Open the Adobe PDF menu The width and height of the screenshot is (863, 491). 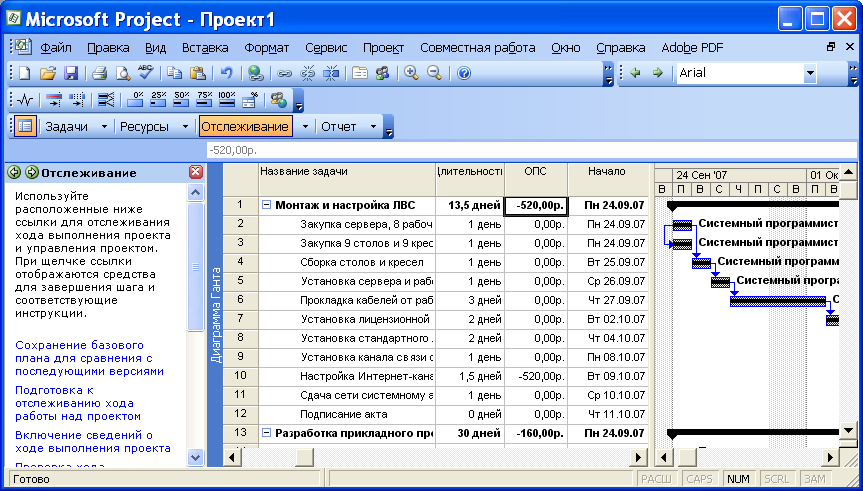coord(692,48)
